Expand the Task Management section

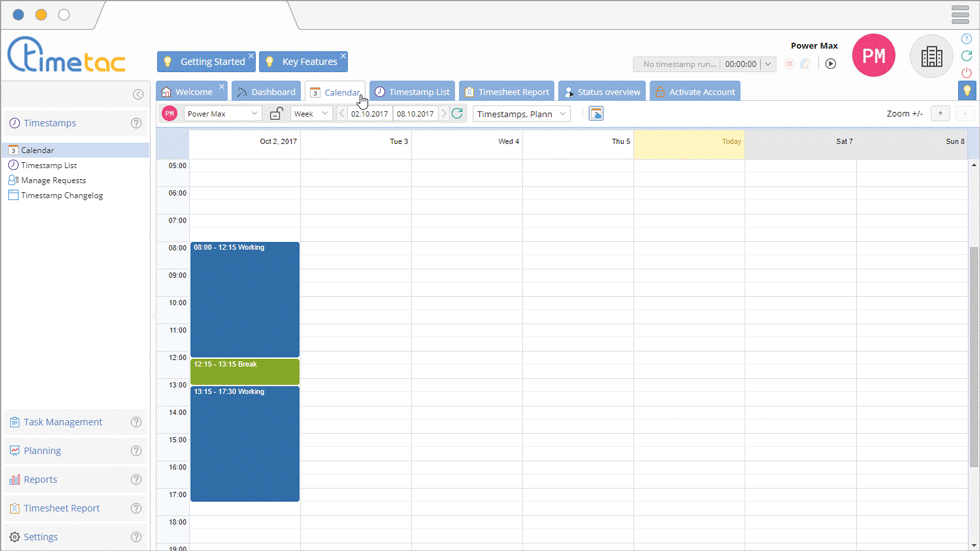pyautogui.click(x=63, y=422)
